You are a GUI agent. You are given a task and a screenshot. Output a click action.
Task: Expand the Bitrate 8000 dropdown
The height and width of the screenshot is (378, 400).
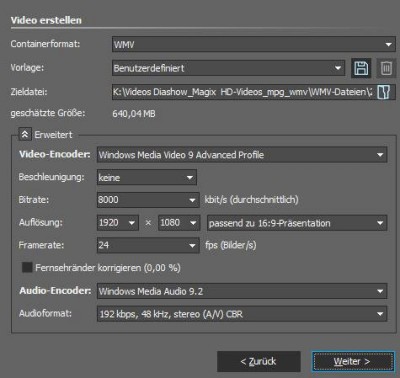[x=148, y=200]
